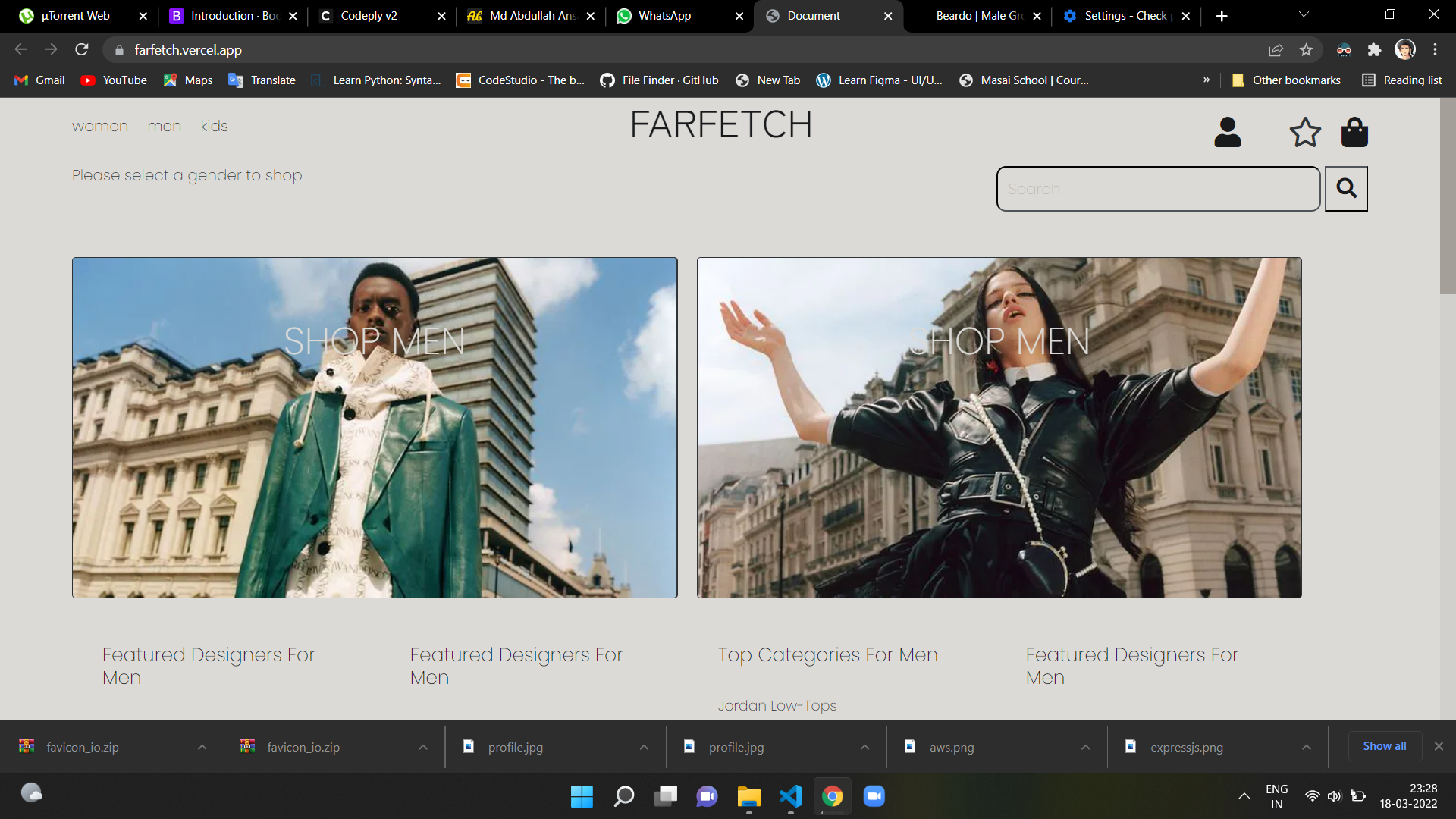
Task: Open the Farfetch user account icon
Action: click(1228, 132)
